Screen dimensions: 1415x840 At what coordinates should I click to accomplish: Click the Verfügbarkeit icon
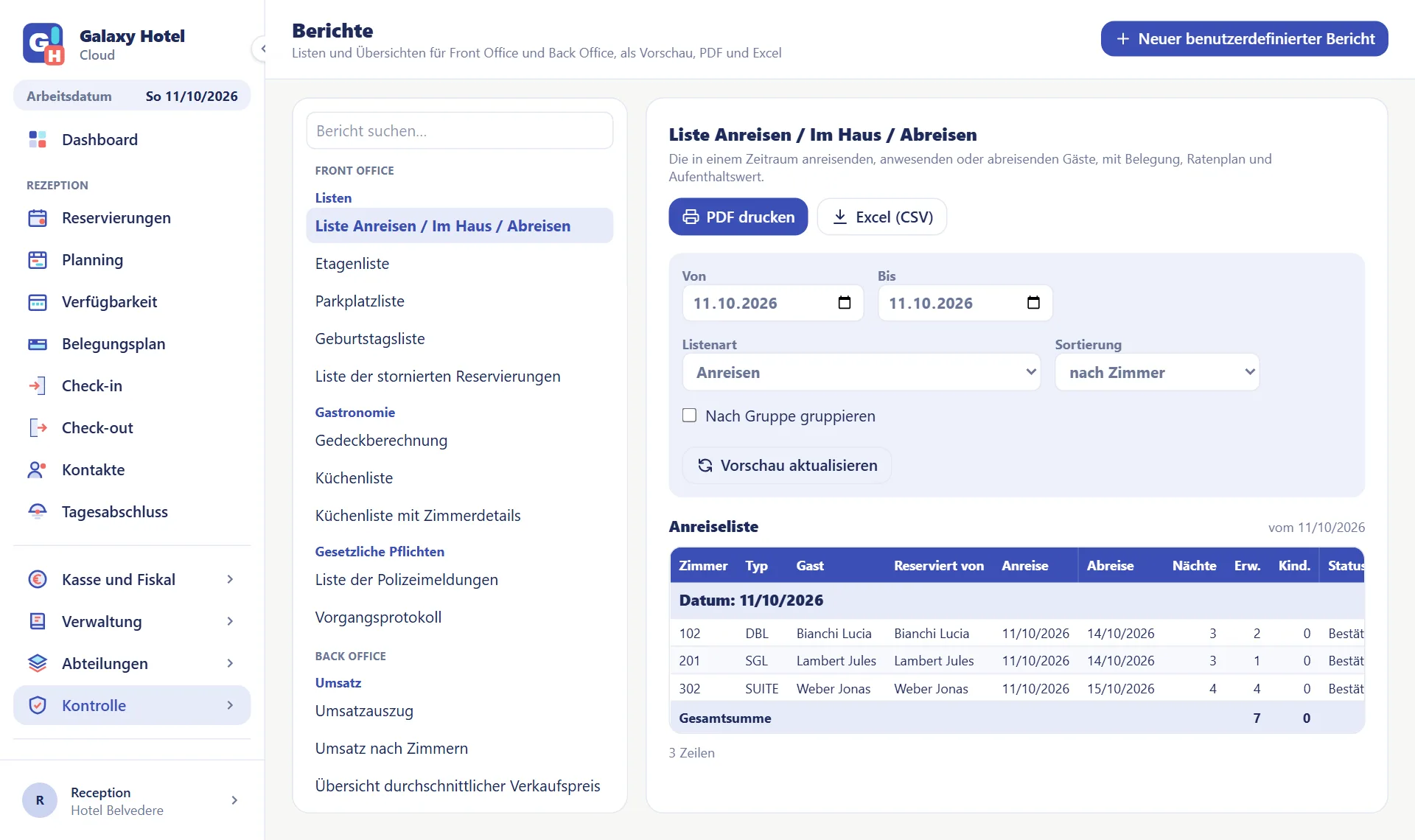pyautogui.click(x=38, y=302)
